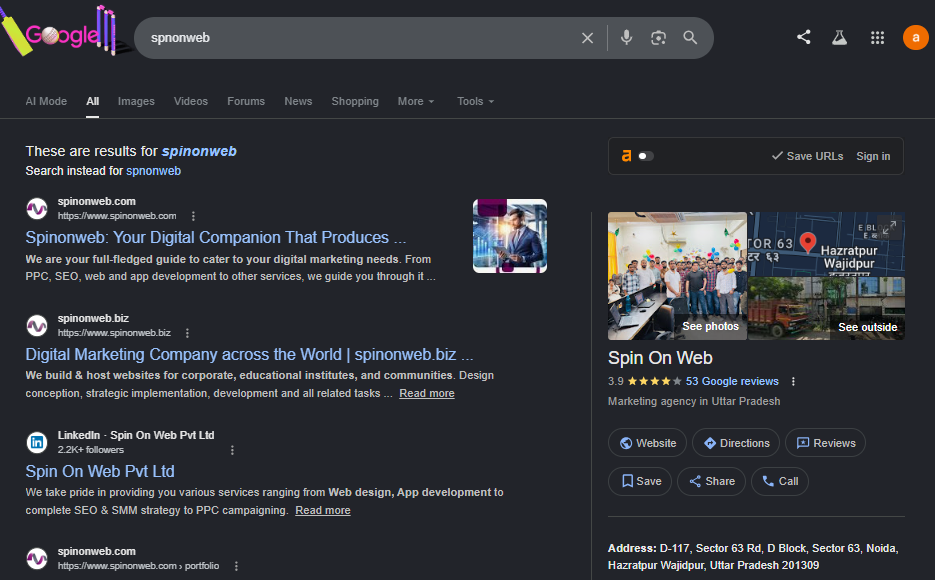
Task: Click the share icon in the top bar
Action: tap(804, 37)
